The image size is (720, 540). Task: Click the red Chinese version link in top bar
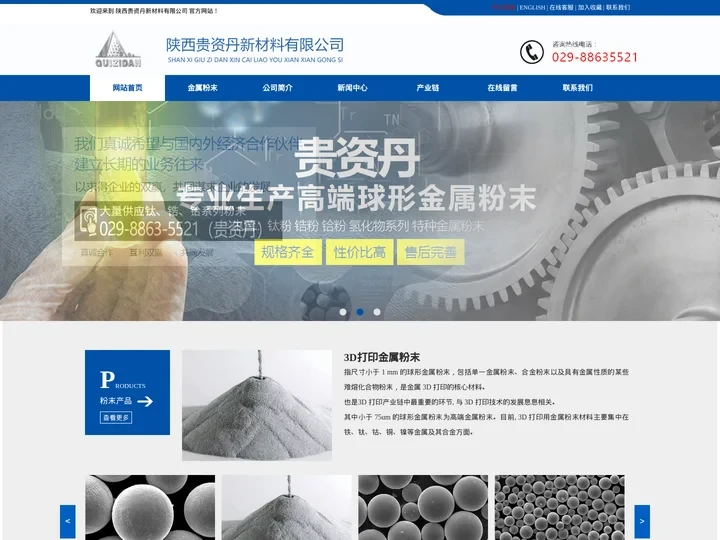(504, 7)
